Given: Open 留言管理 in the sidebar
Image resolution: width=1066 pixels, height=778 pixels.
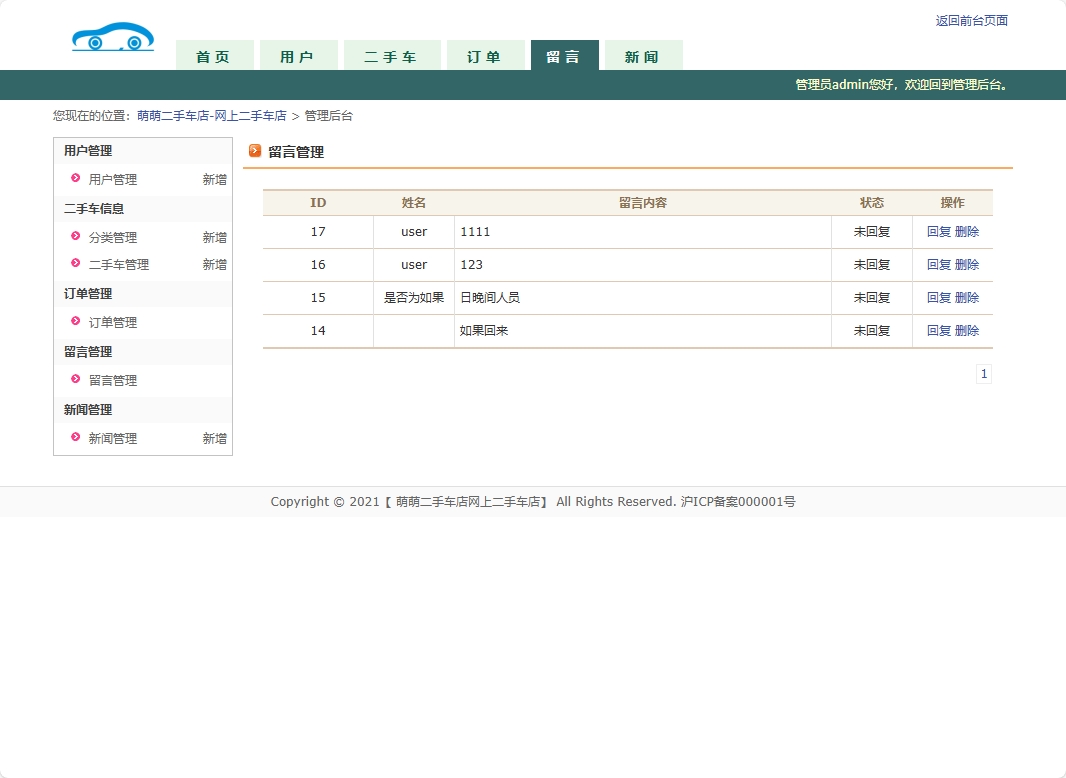Looking at the screenshot, I should click(113, 381).
